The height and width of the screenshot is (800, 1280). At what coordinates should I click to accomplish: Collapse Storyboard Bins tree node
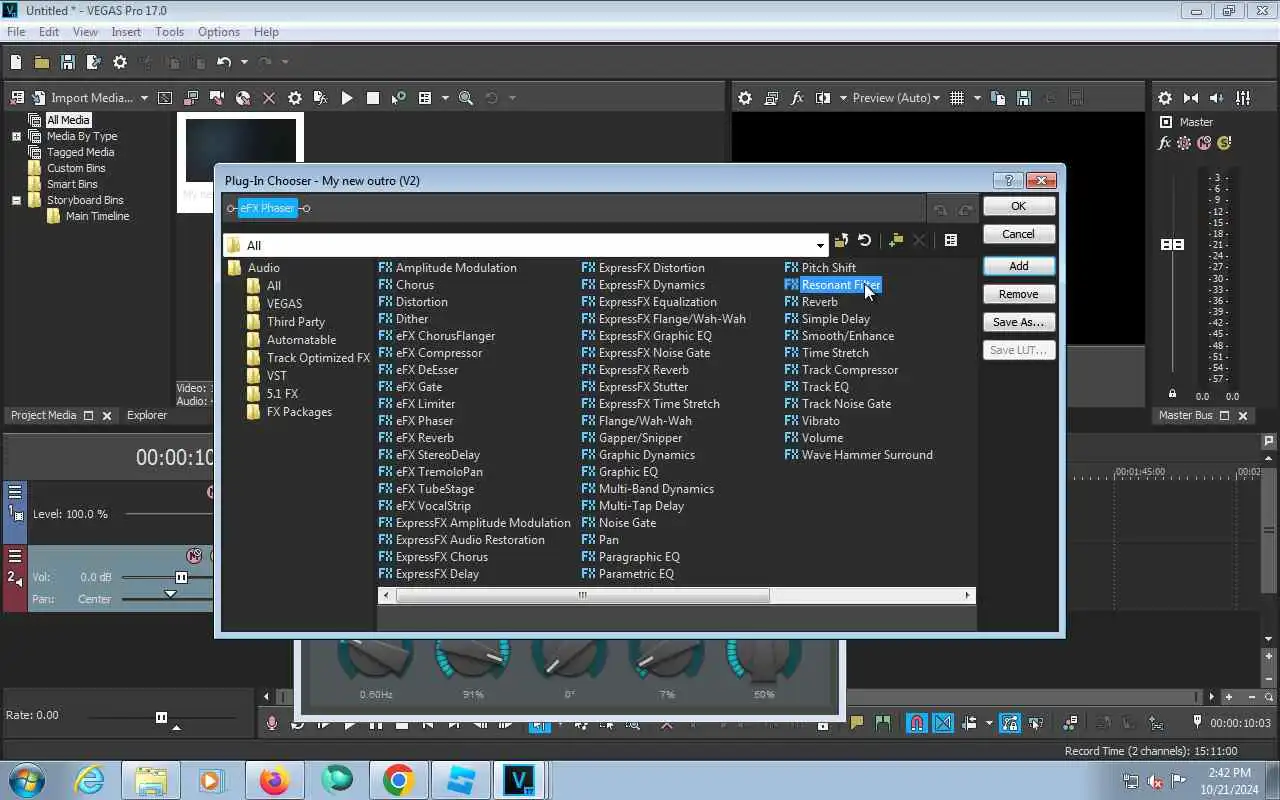click(x=16, y=200)
